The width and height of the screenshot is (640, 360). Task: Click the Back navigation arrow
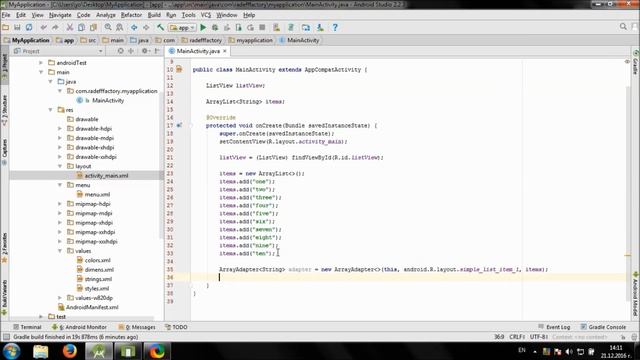coord(134,27)
